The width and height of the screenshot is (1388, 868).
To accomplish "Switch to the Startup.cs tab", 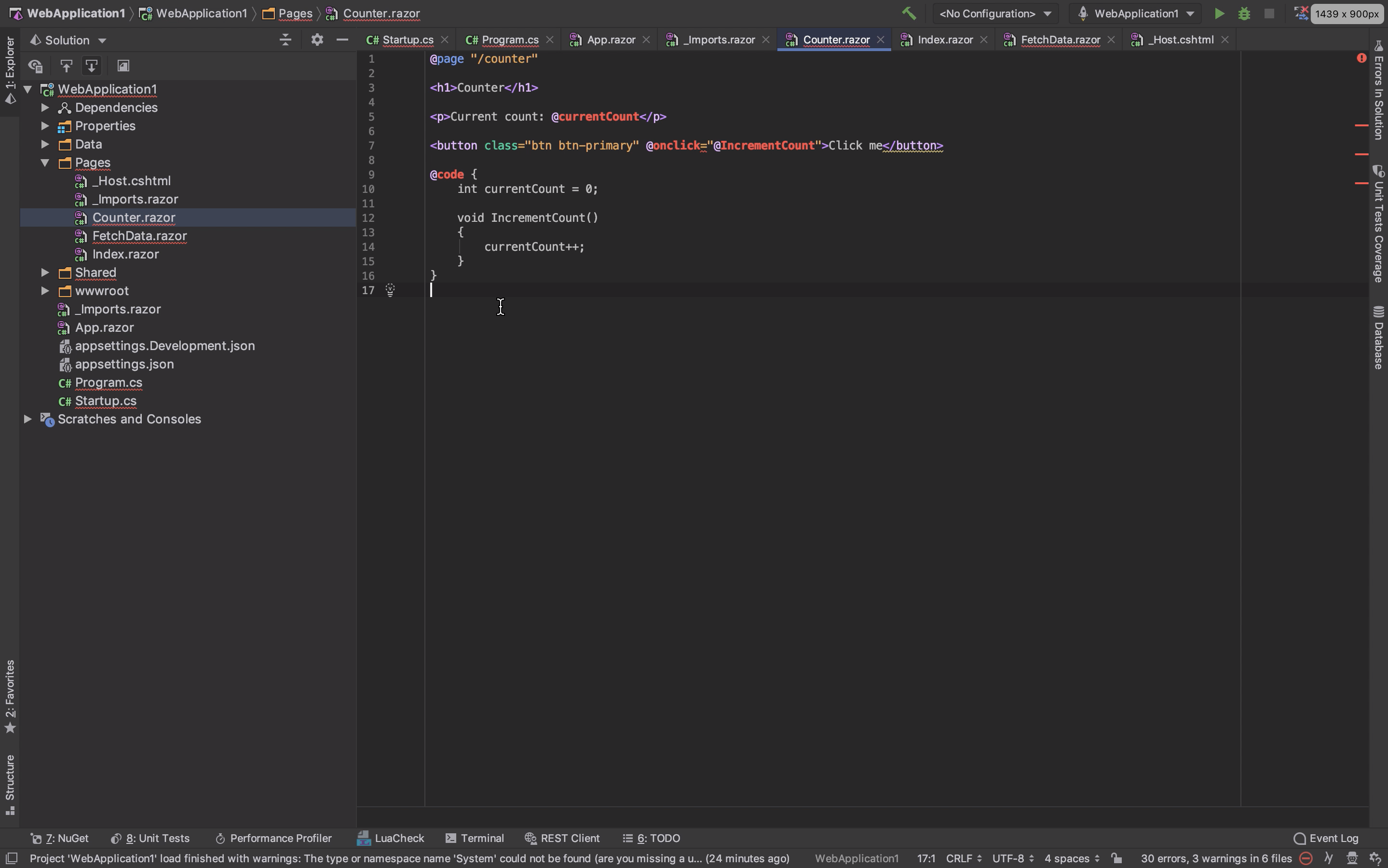I will 408,40.
